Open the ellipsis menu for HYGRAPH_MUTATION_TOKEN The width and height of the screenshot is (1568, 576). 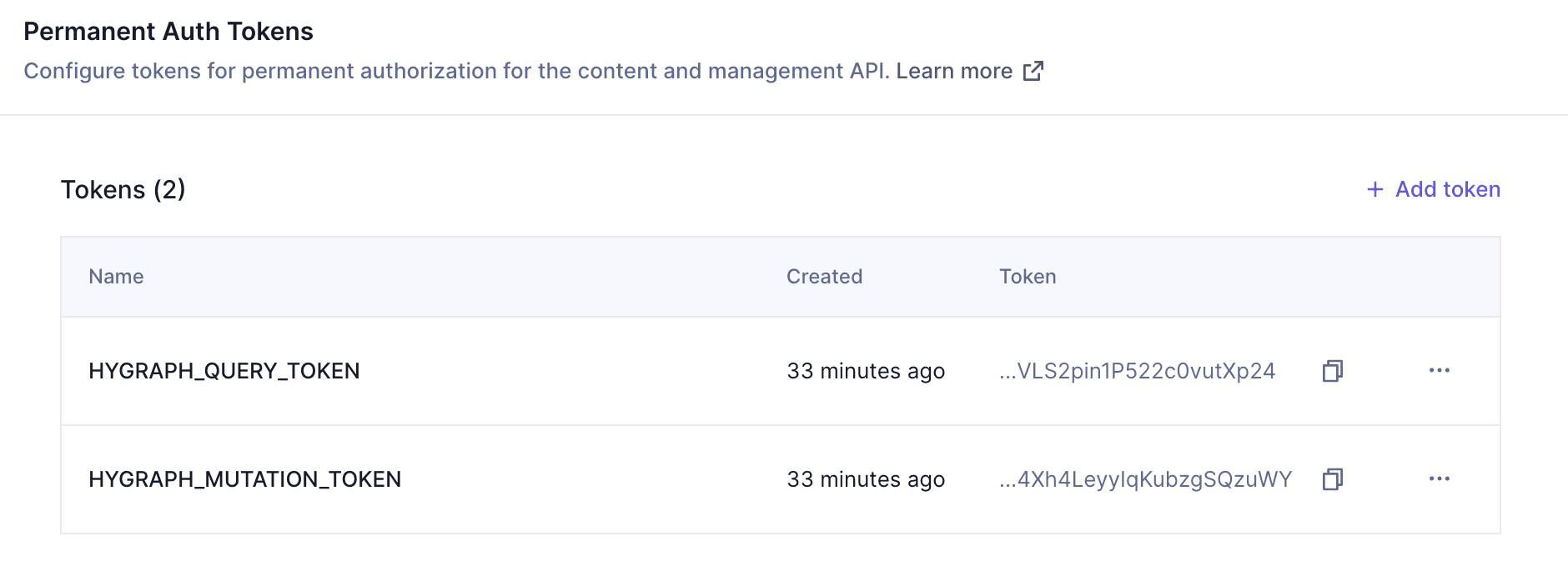[x=1440, y=479]
